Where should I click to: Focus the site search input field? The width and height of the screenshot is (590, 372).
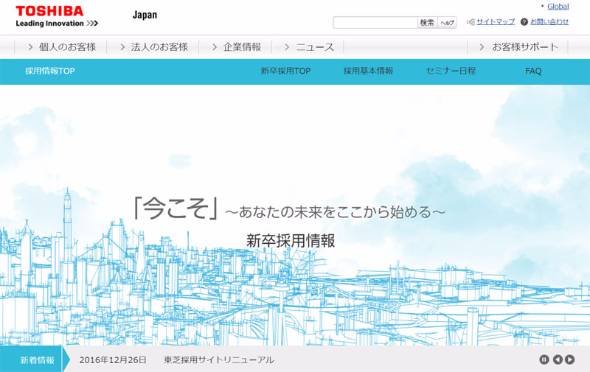click(375, 23)
